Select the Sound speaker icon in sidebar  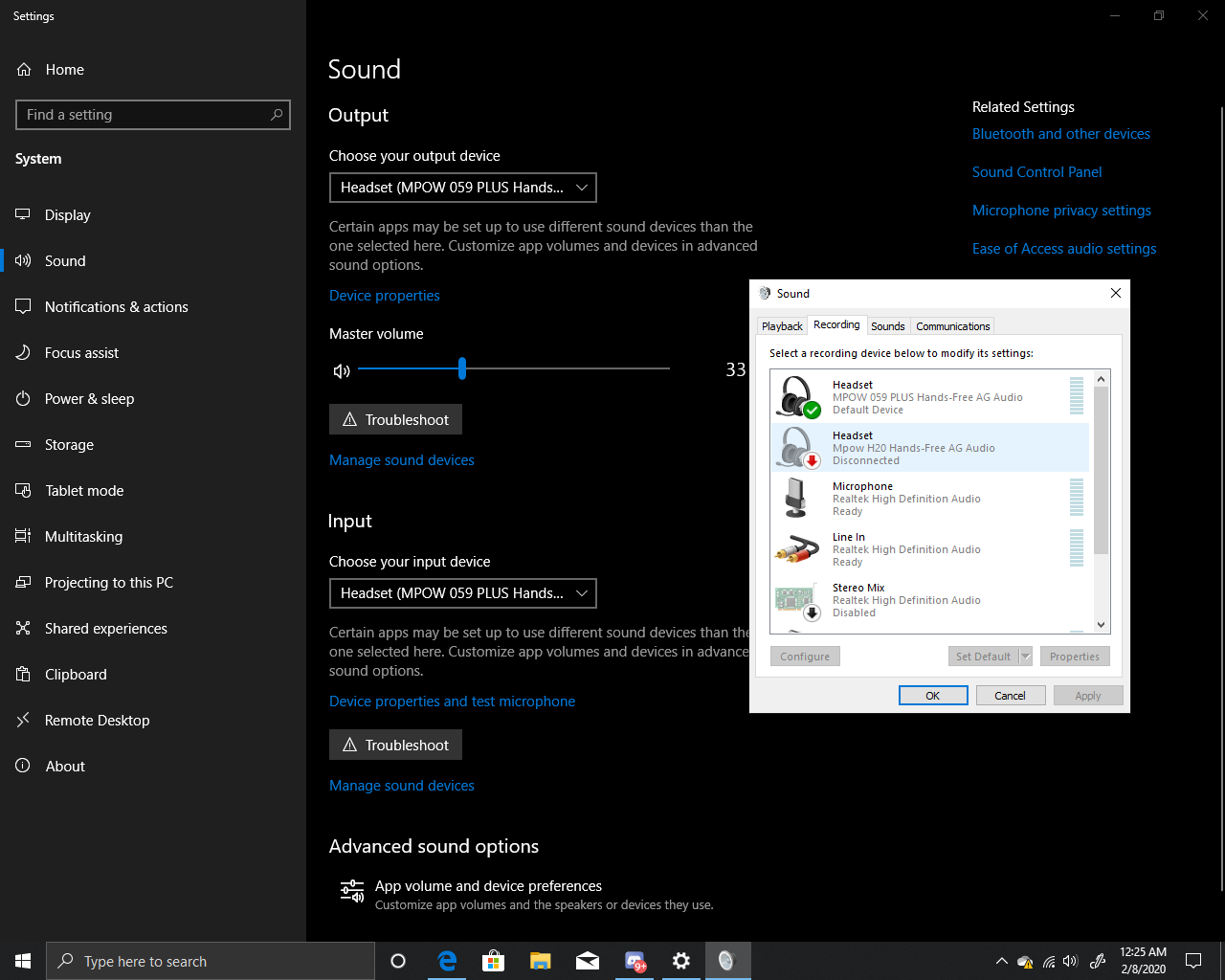point(23,261)
